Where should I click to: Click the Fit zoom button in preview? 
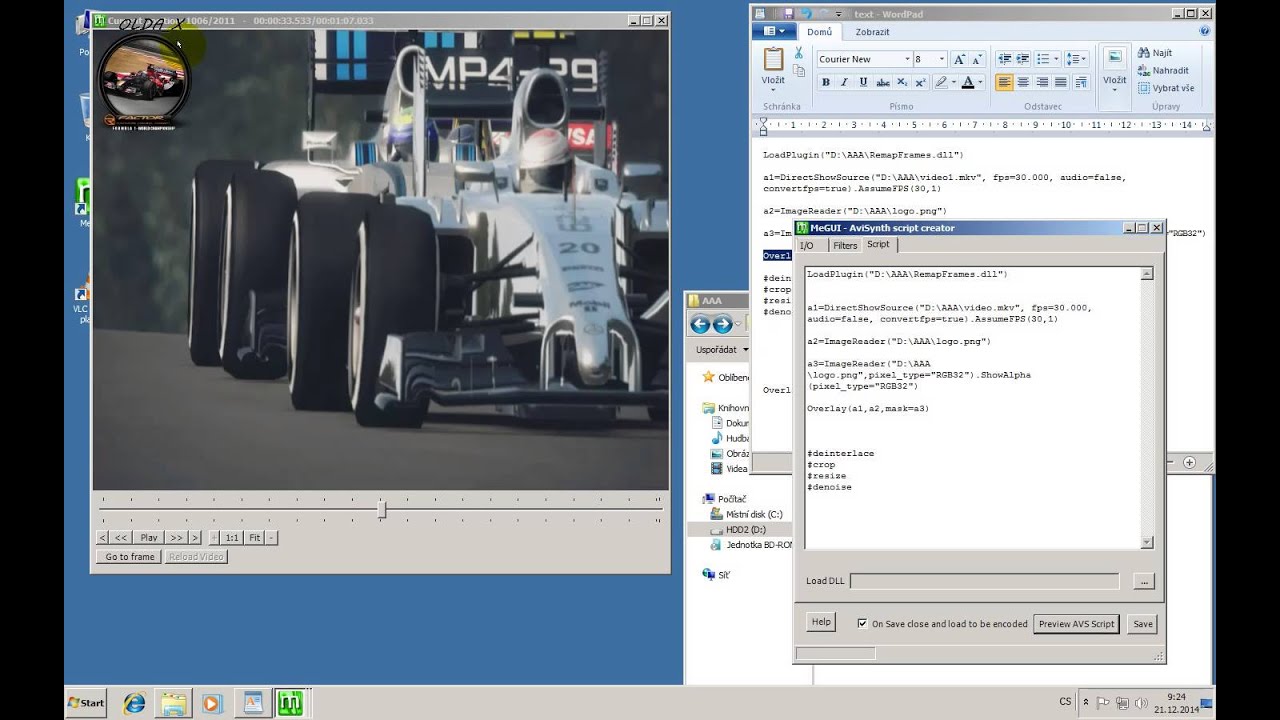(x=254, y=538)
